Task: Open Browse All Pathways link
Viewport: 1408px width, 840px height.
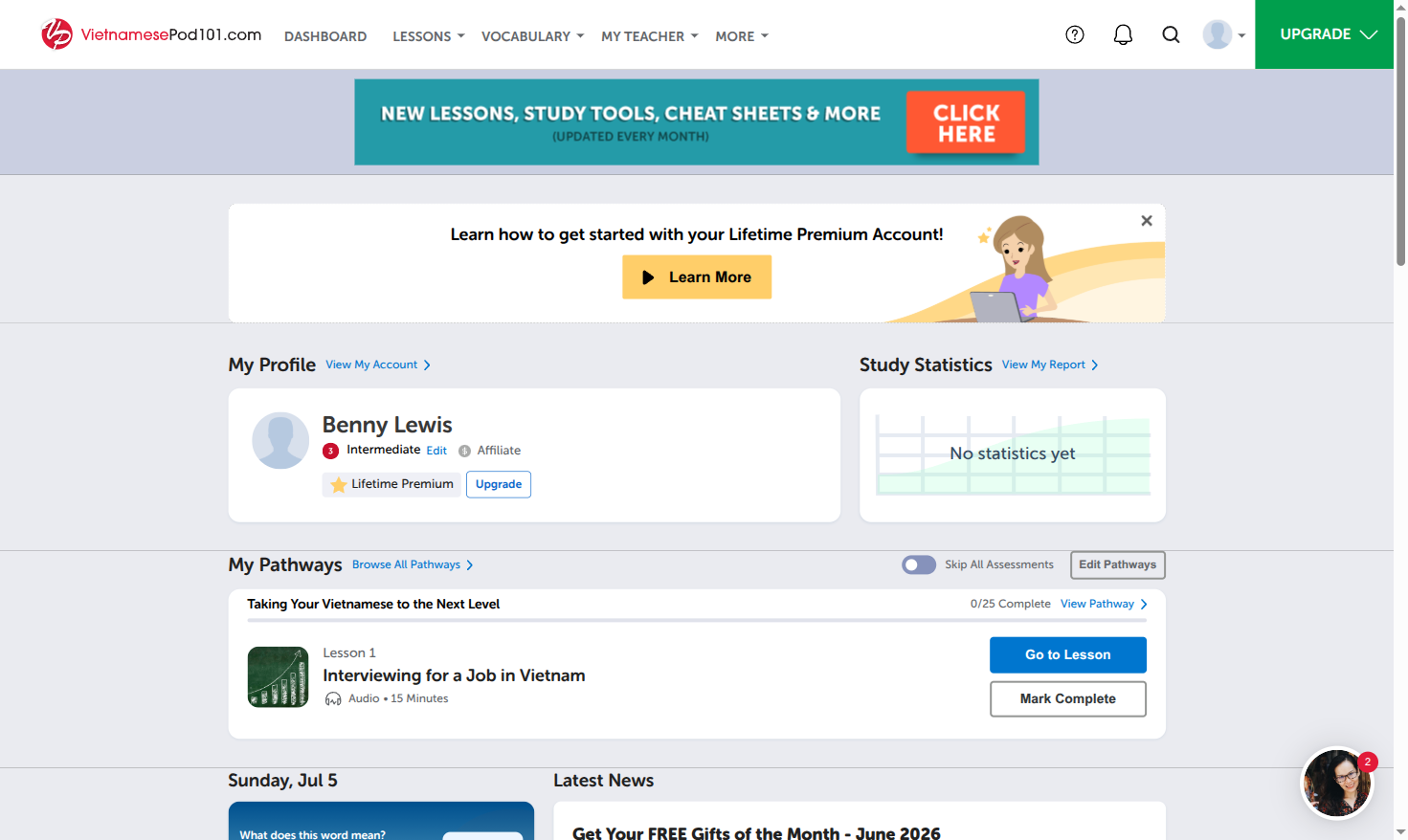Action: 413,565
